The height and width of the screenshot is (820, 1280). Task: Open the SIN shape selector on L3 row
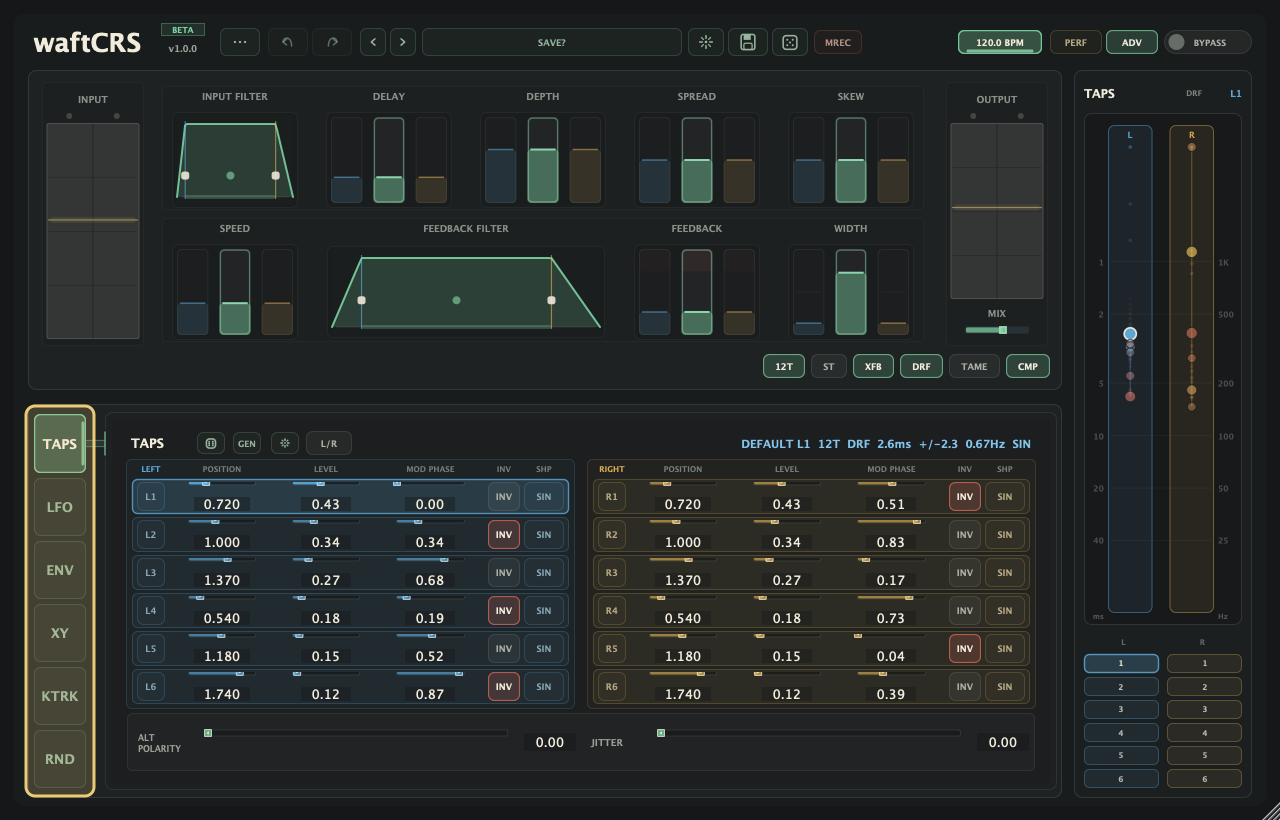pos(544,573)
